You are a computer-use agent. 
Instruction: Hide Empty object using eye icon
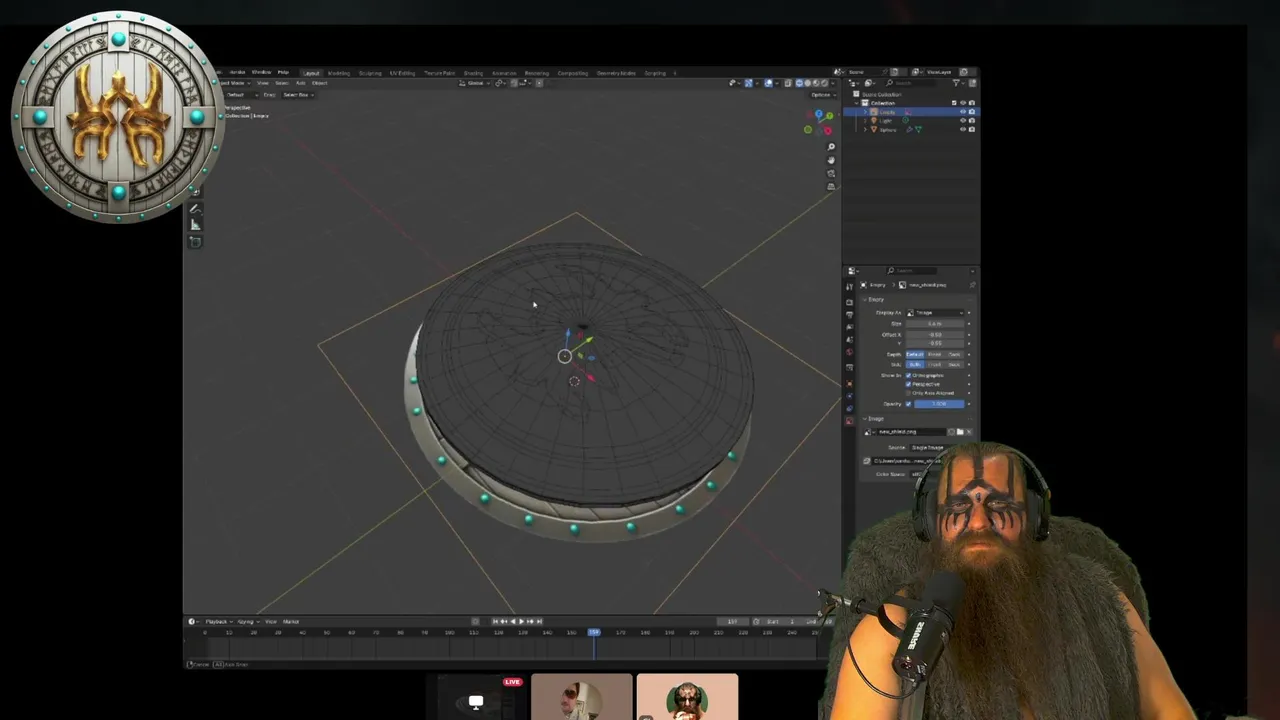963,112
